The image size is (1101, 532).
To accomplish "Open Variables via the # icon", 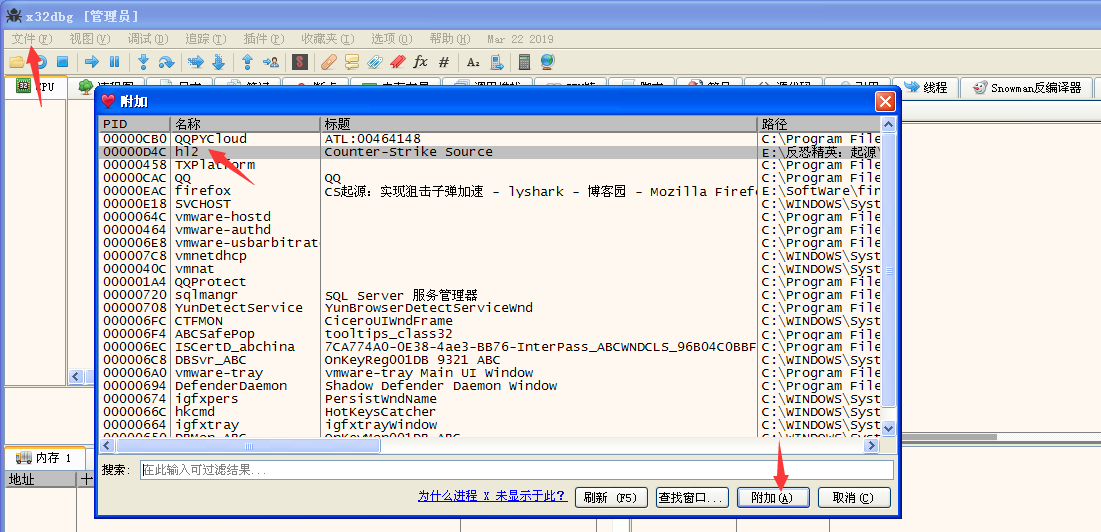I will (443, 62).
